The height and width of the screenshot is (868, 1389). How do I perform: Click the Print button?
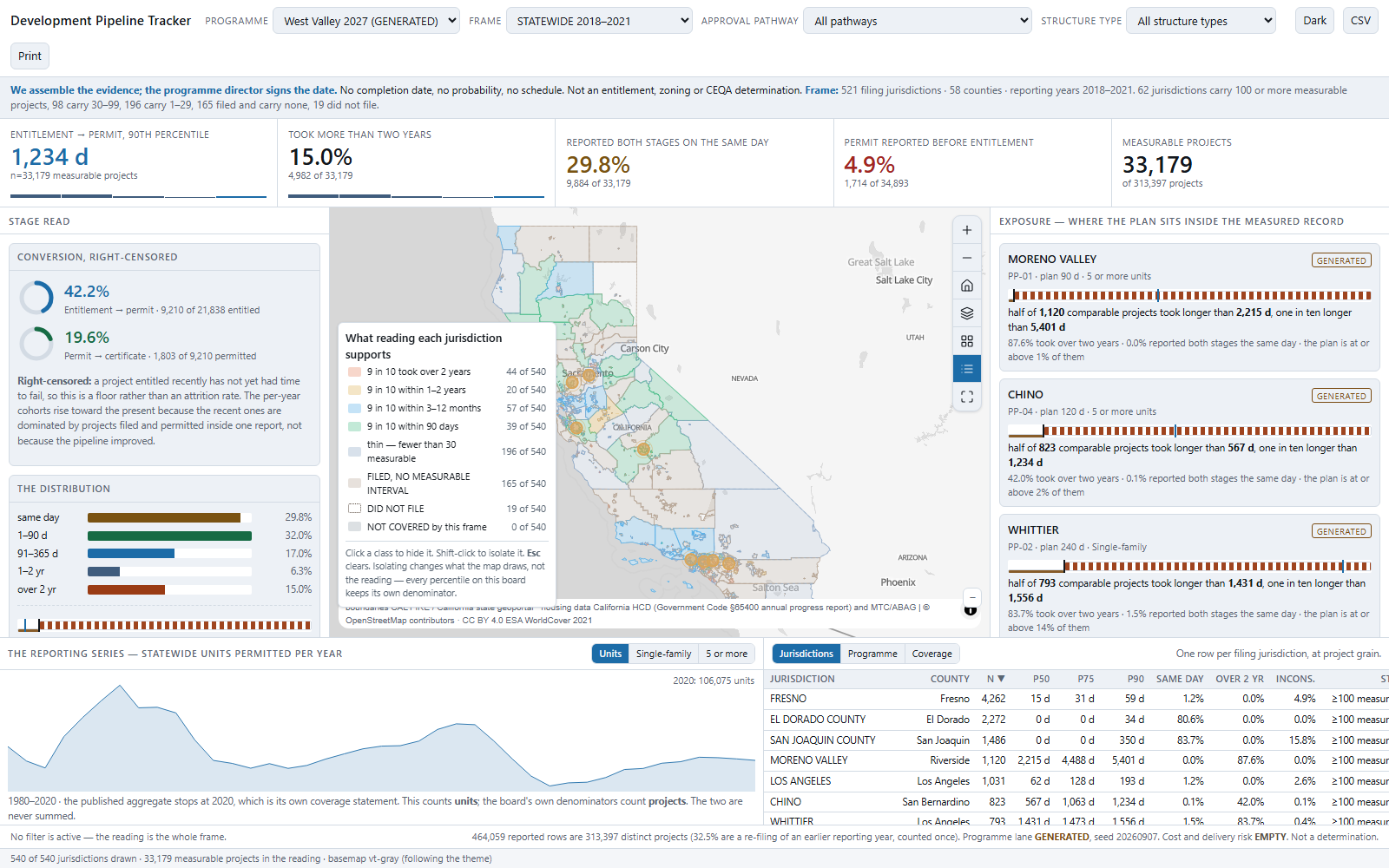pos(30,56)
